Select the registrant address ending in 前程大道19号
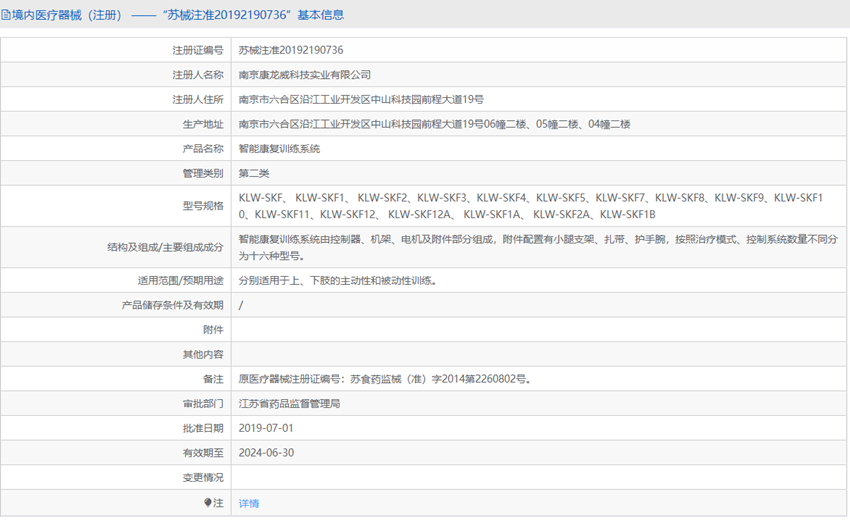The width and height of the screenshot is (850, 520). coord(361,99)
